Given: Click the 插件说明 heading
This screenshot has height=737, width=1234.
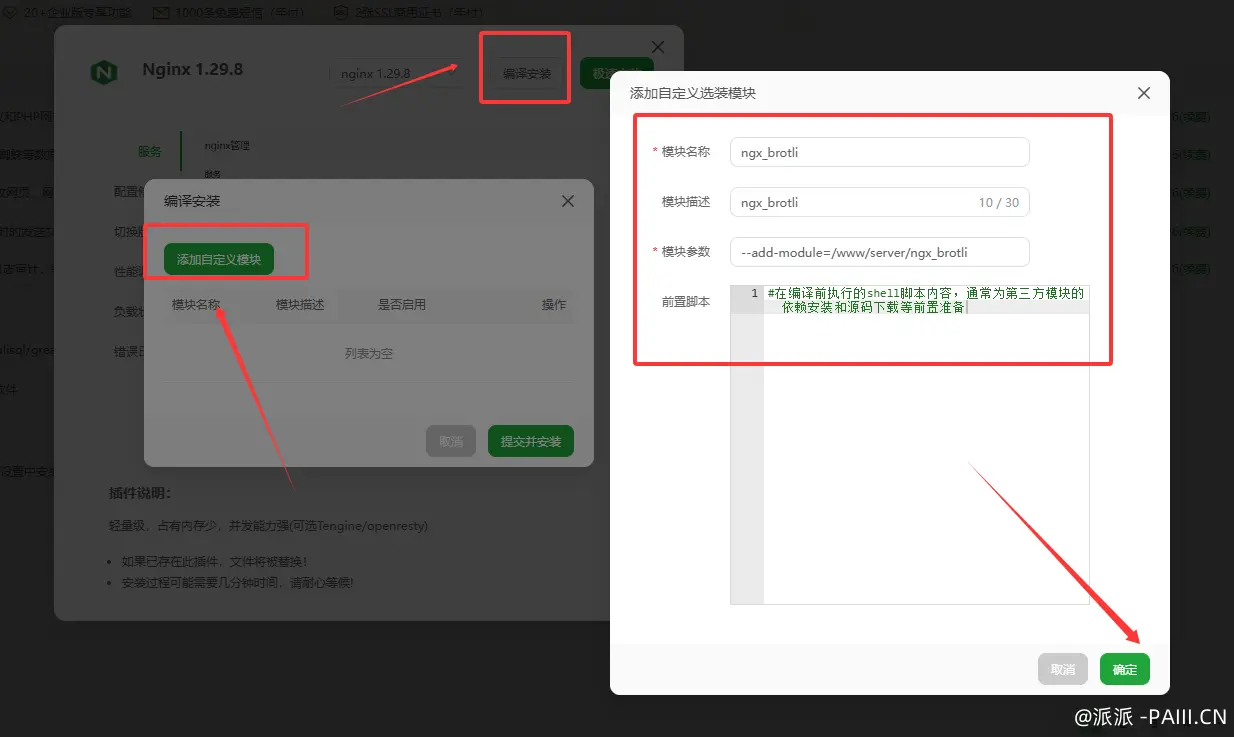Looking at the screenshot, I should [140, 494].
